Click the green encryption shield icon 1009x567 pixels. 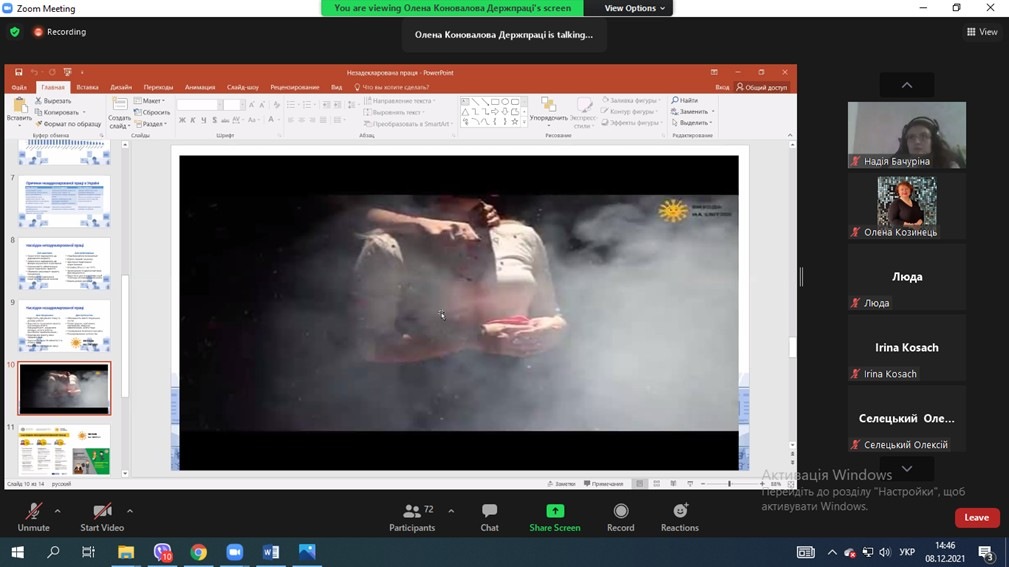coord(14,32)
